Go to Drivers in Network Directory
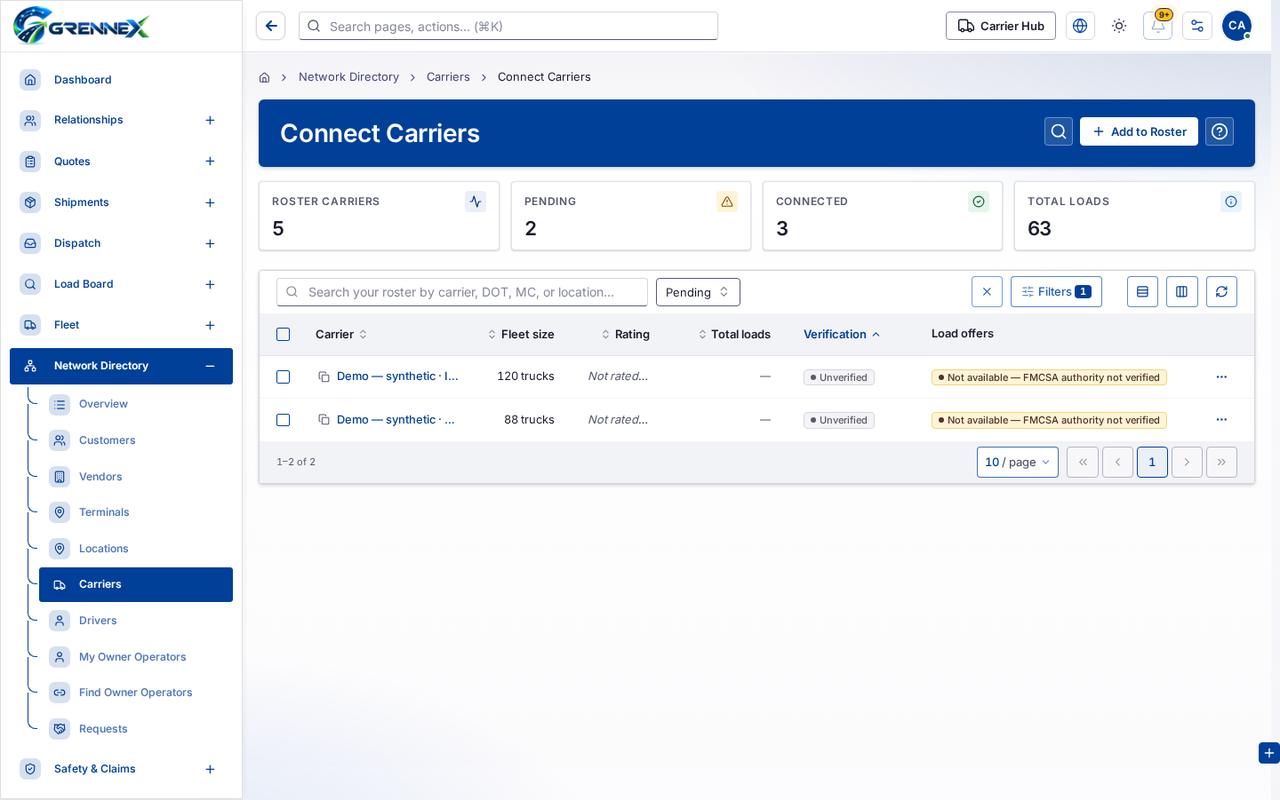 pos(136,621)
